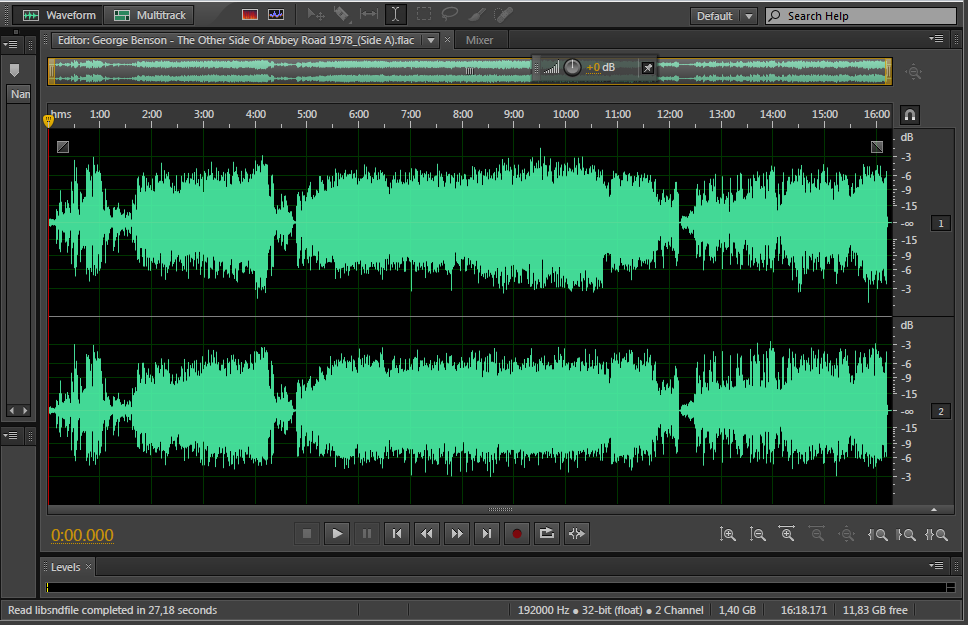Open the Levels panel options menu
Viewport: 968px width, 625px height.
[936, 566]
